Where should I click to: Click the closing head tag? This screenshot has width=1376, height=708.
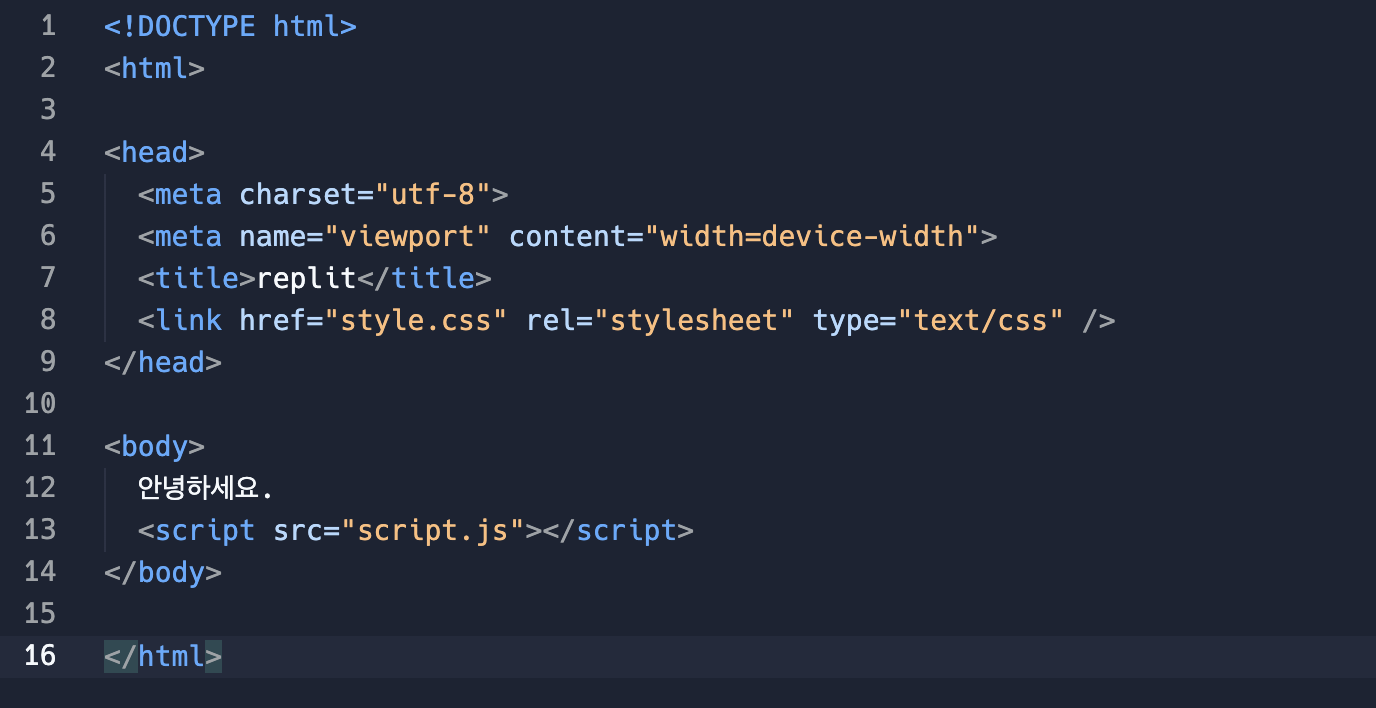162,362
